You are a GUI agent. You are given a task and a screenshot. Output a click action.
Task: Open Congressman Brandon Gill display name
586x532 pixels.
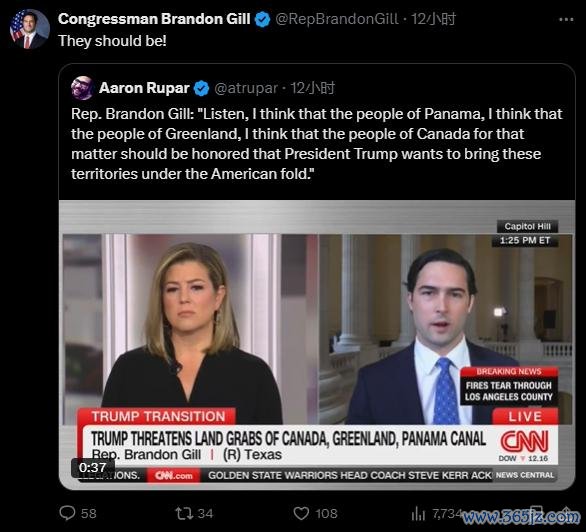click(154, 19)
